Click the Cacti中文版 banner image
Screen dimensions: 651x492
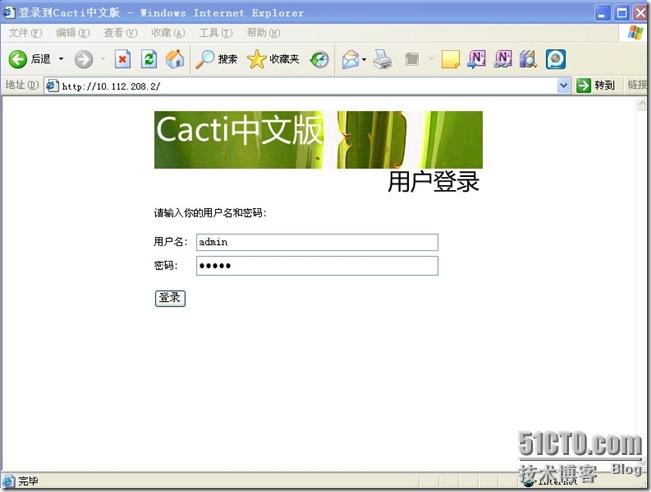tap(318, 140)
